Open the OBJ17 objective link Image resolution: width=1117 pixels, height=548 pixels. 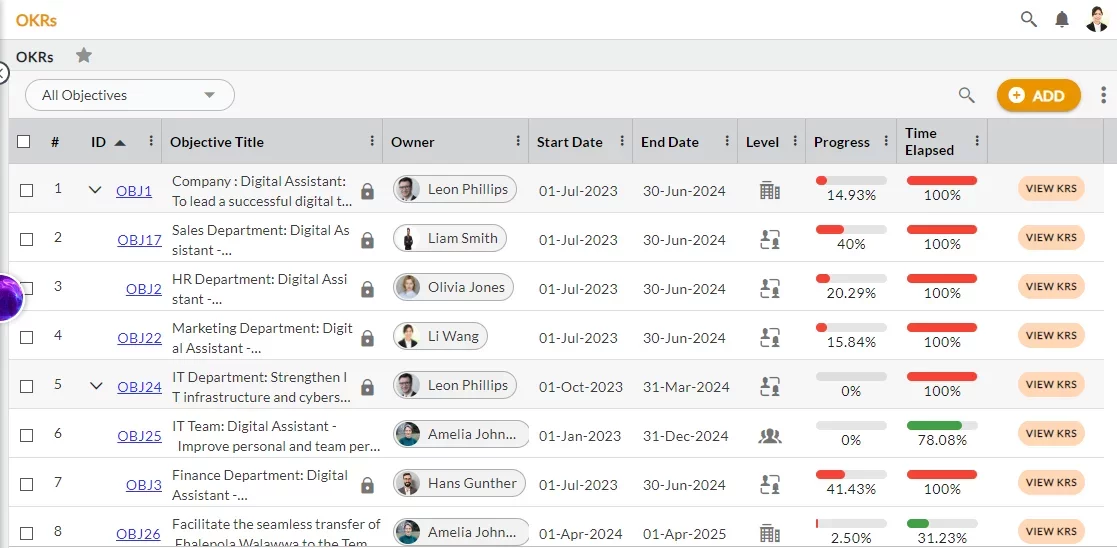tap(139, 240)
